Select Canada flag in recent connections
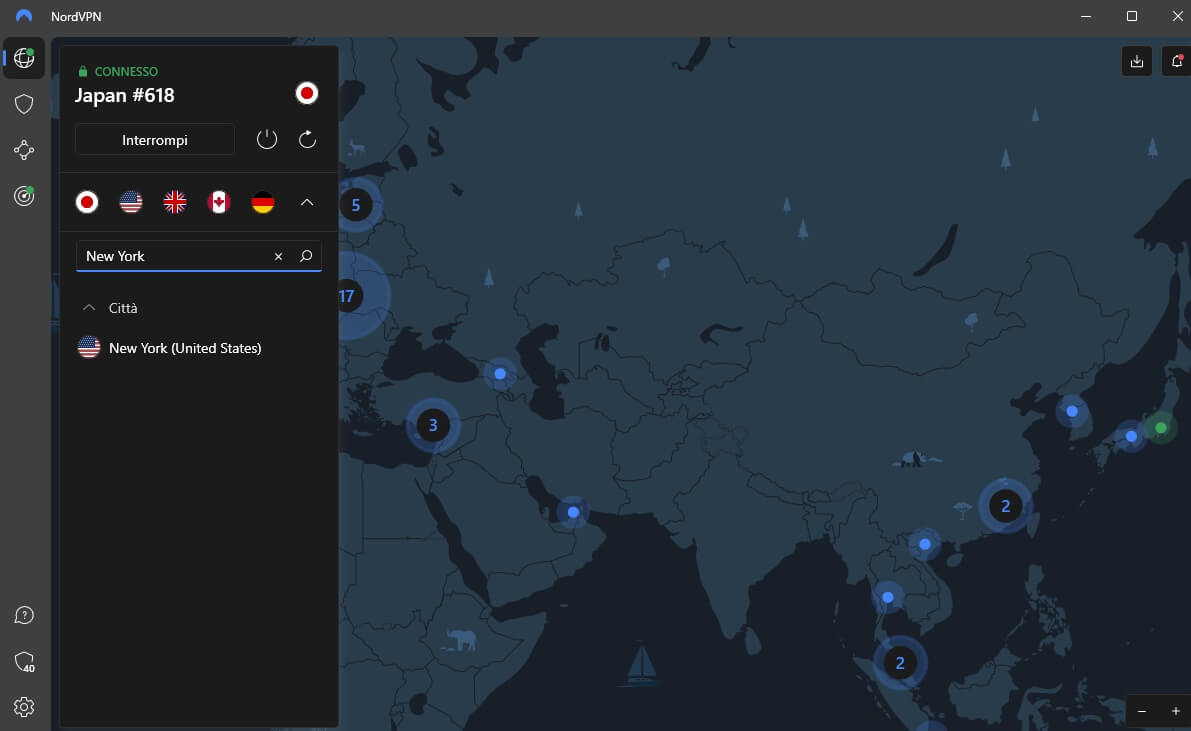The width and height of the screenshot is (1191, 731). pos(219,202)
